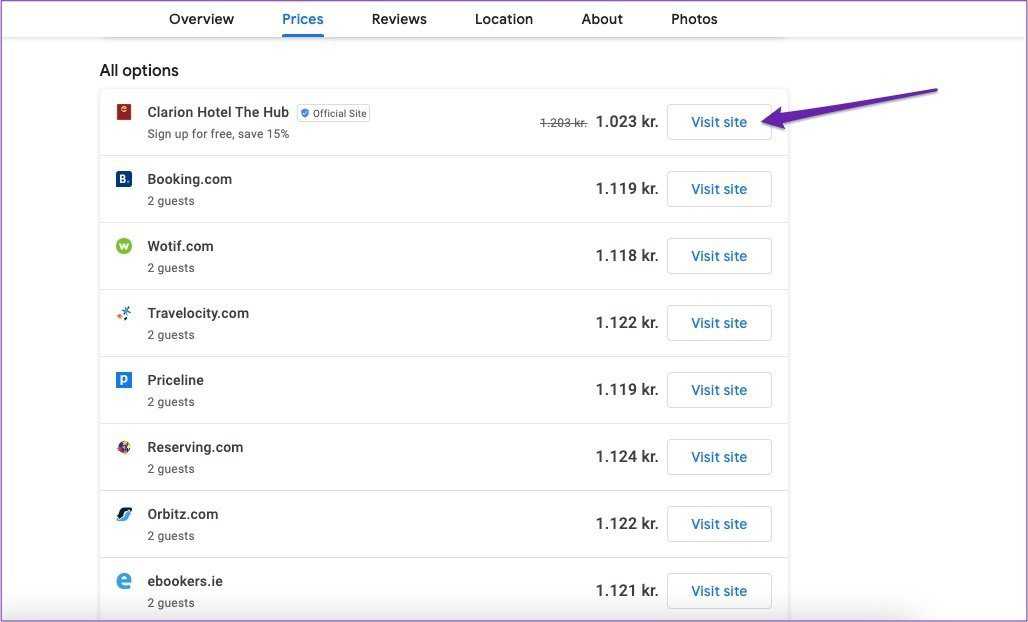
Task: Visit site for Clarion Hotel The Hub
Action: coord(719,122)
